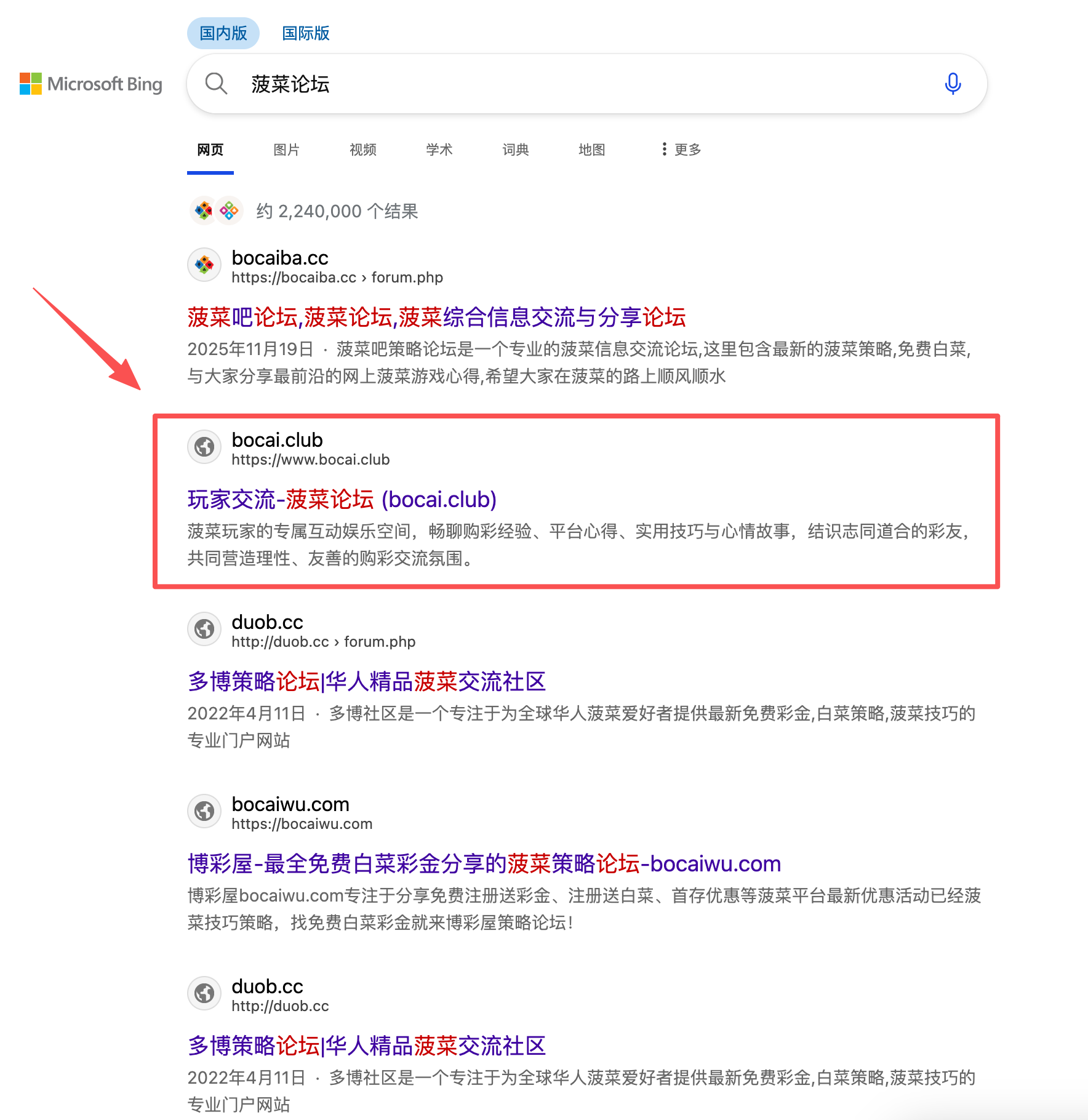
Task: Open the 玩家交流-菠菜论坛 (bocai.club) result
Action: (342, 500)
